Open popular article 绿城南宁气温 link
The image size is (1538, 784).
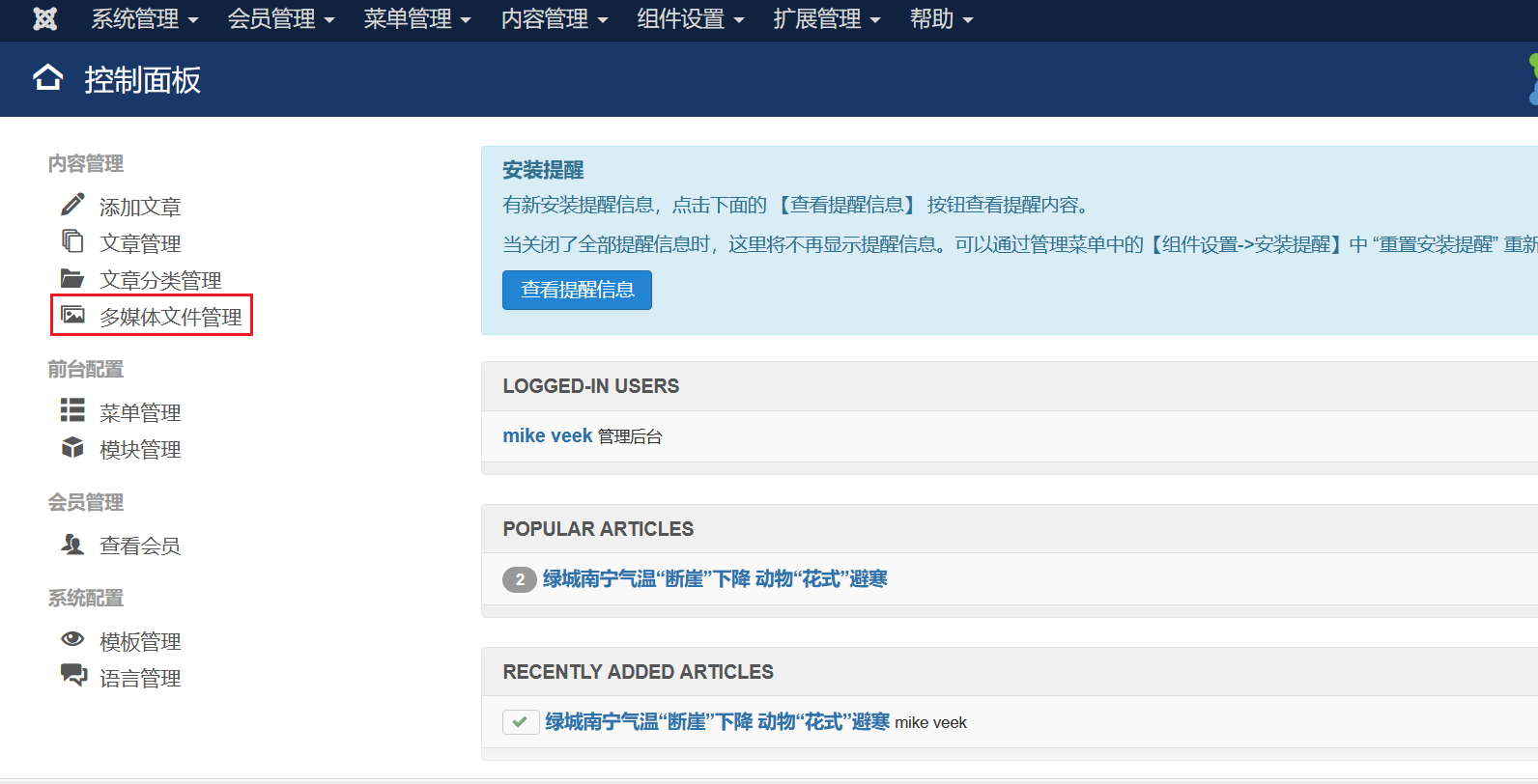tap(715, 578)
